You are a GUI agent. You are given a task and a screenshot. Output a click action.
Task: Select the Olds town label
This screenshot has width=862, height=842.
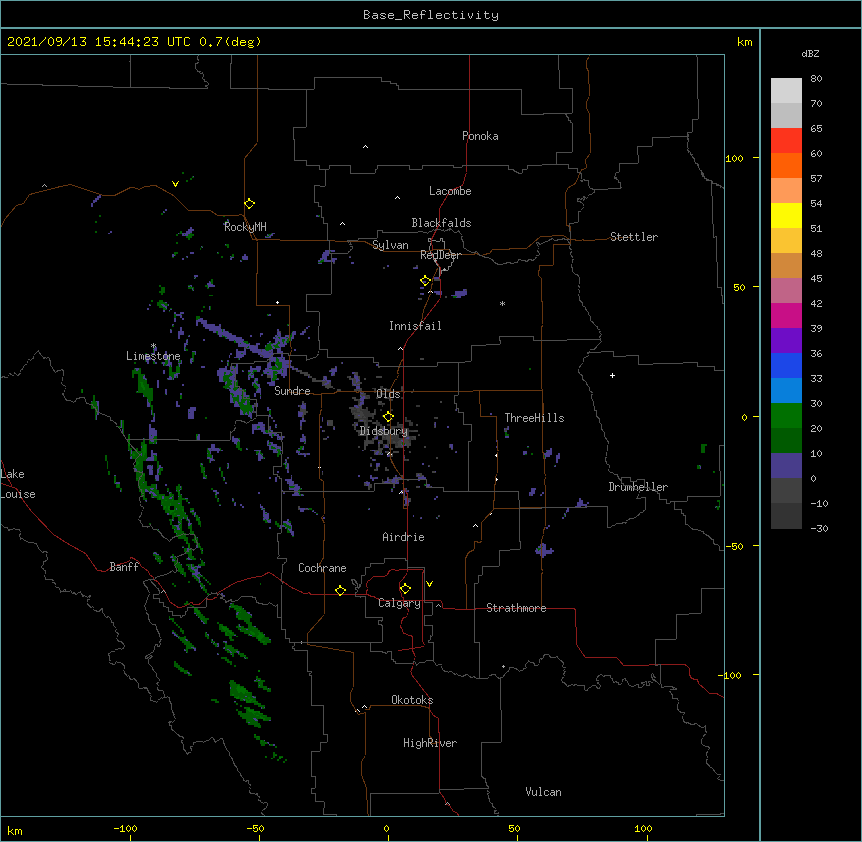pos(388,394)
